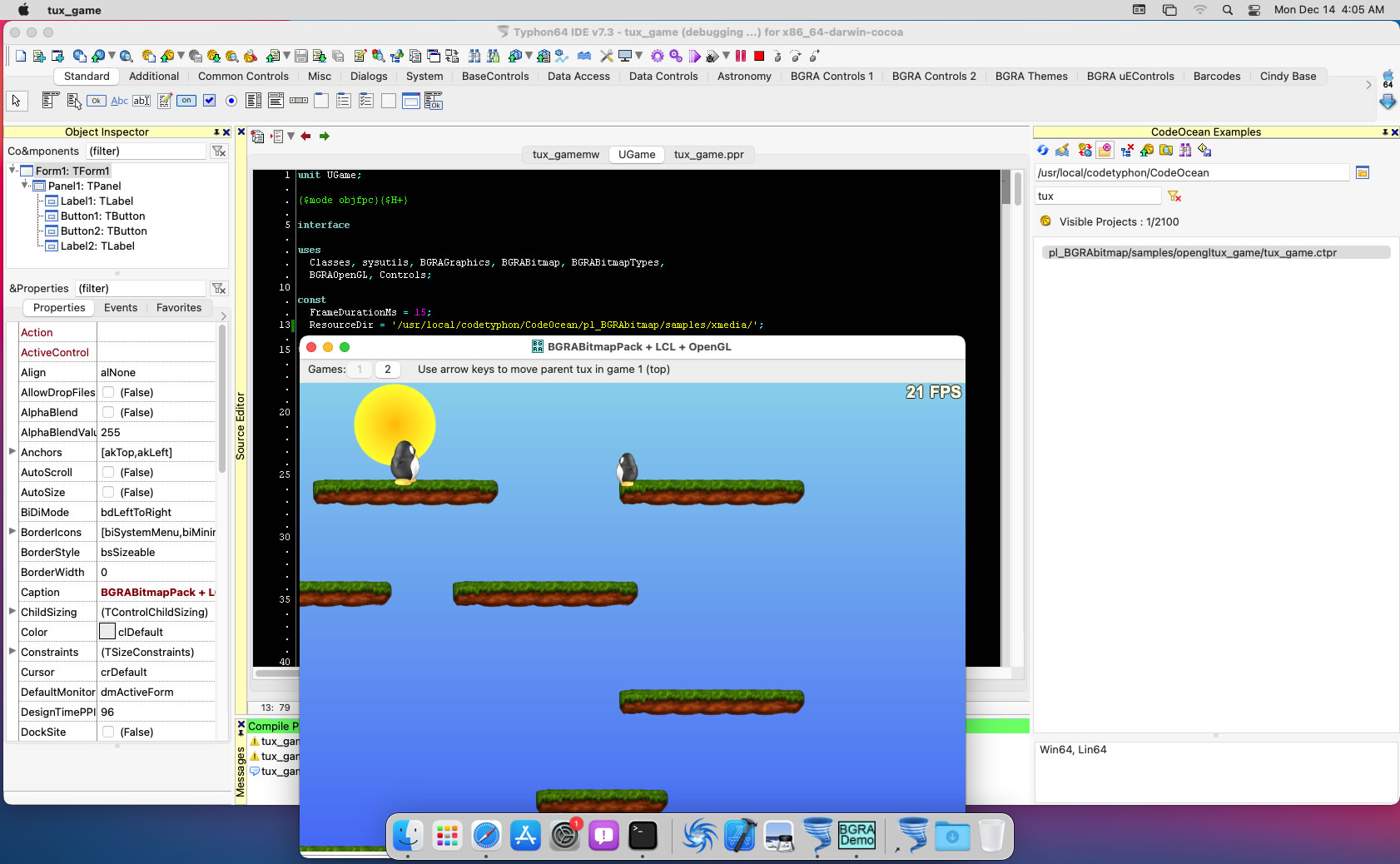The width and height of the screenshot is (1400, 864).
Task: Collapse the Panel1: TPanel tree node
Action: (x=25, y=185)
